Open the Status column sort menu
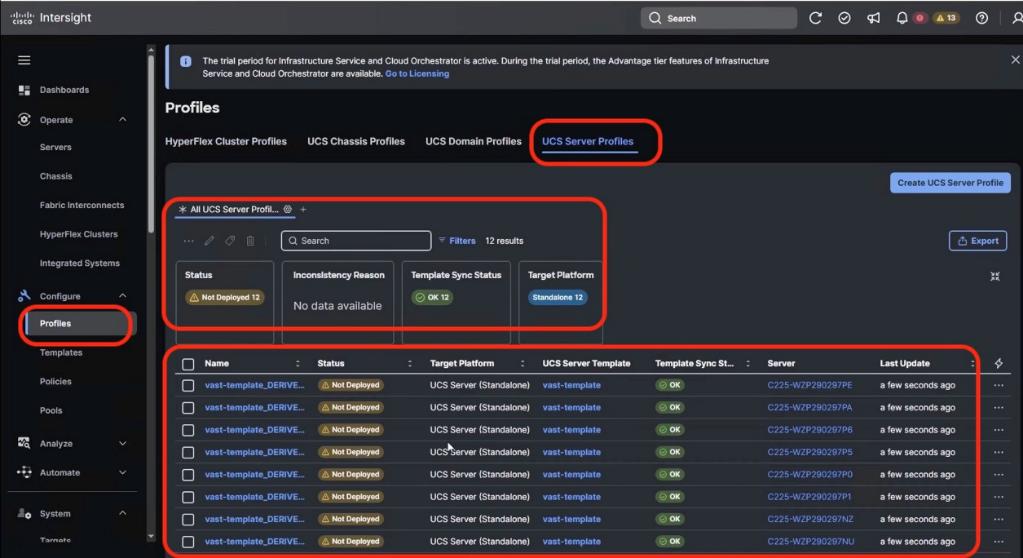The width and height of the screenshot is (1023, 558). tap(410, 364)
